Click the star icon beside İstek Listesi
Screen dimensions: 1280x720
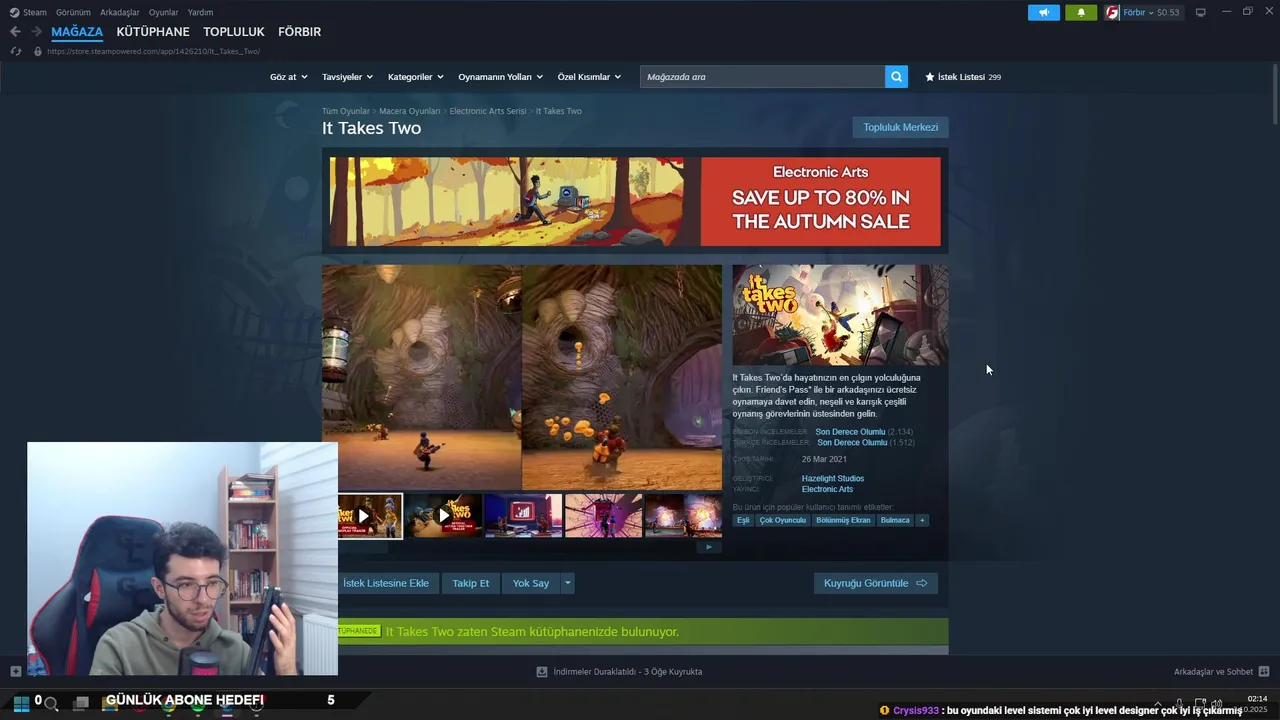(x=930, y=77)
